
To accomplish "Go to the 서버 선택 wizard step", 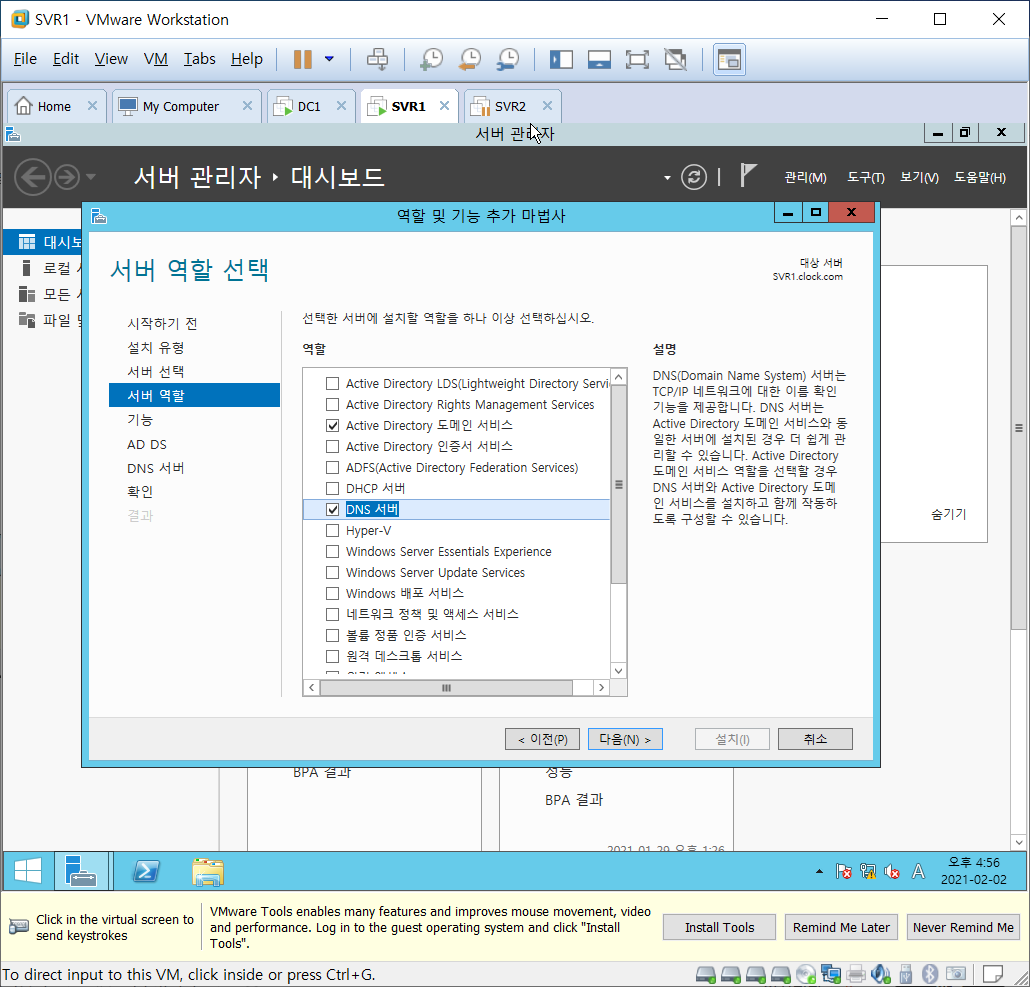I will coord(156,372).
